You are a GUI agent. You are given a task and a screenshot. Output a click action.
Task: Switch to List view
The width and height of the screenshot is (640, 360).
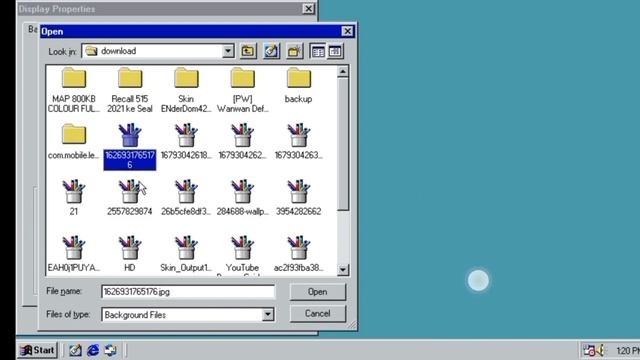tap(318, 51)
